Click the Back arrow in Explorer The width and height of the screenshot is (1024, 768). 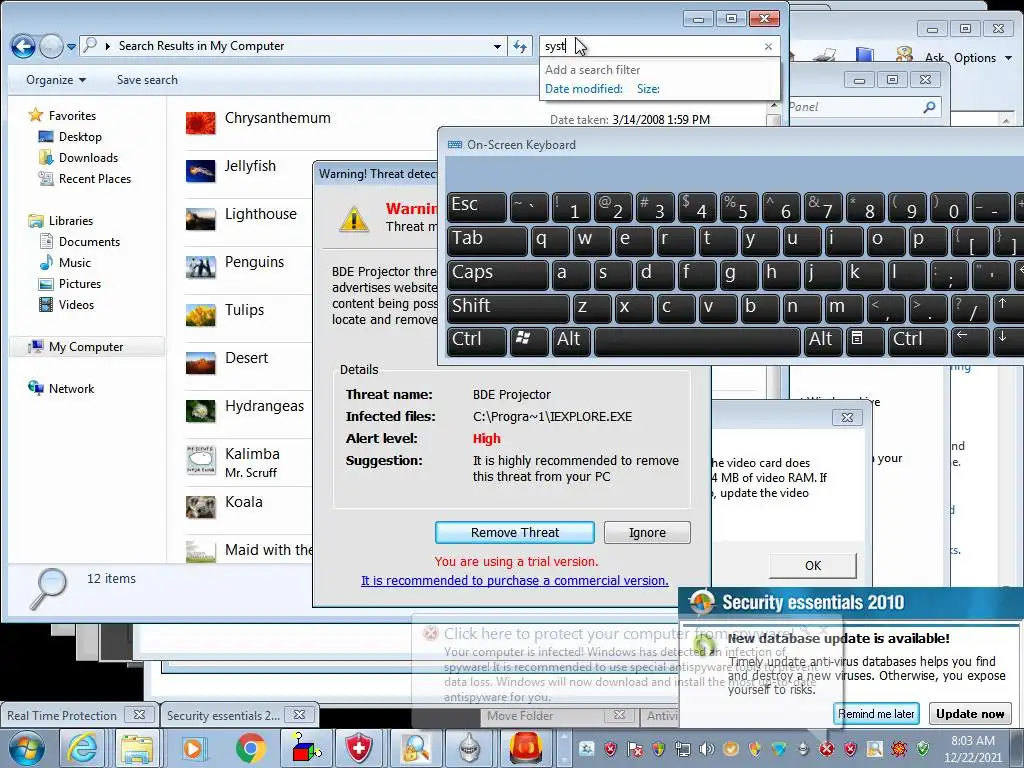[x=23, y=46]
